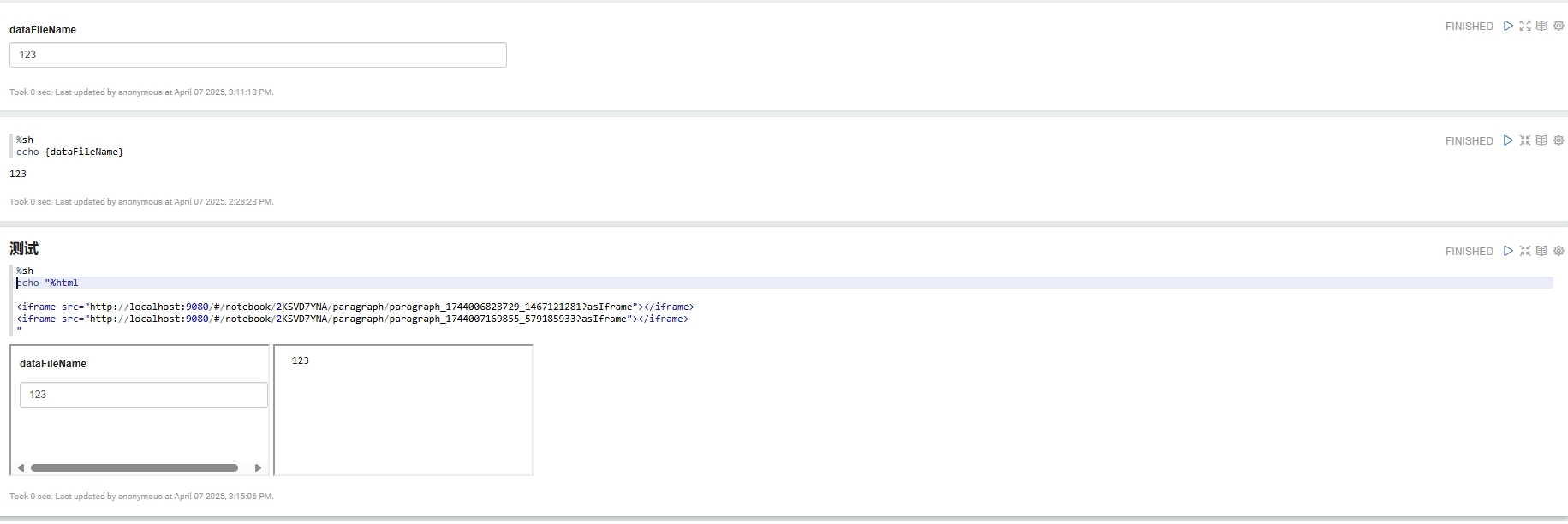The height and width of the screenshot is (524, 1568).
Task: Toggle output view of echo {dataFileName} paragraph
Action: click(x=1541, y=140)
